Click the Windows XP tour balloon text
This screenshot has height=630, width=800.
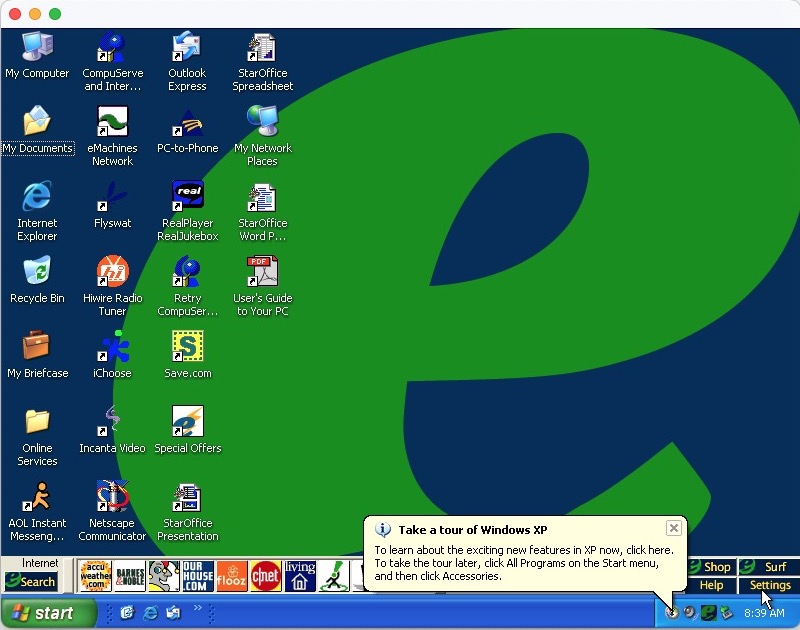coord(524,563)
